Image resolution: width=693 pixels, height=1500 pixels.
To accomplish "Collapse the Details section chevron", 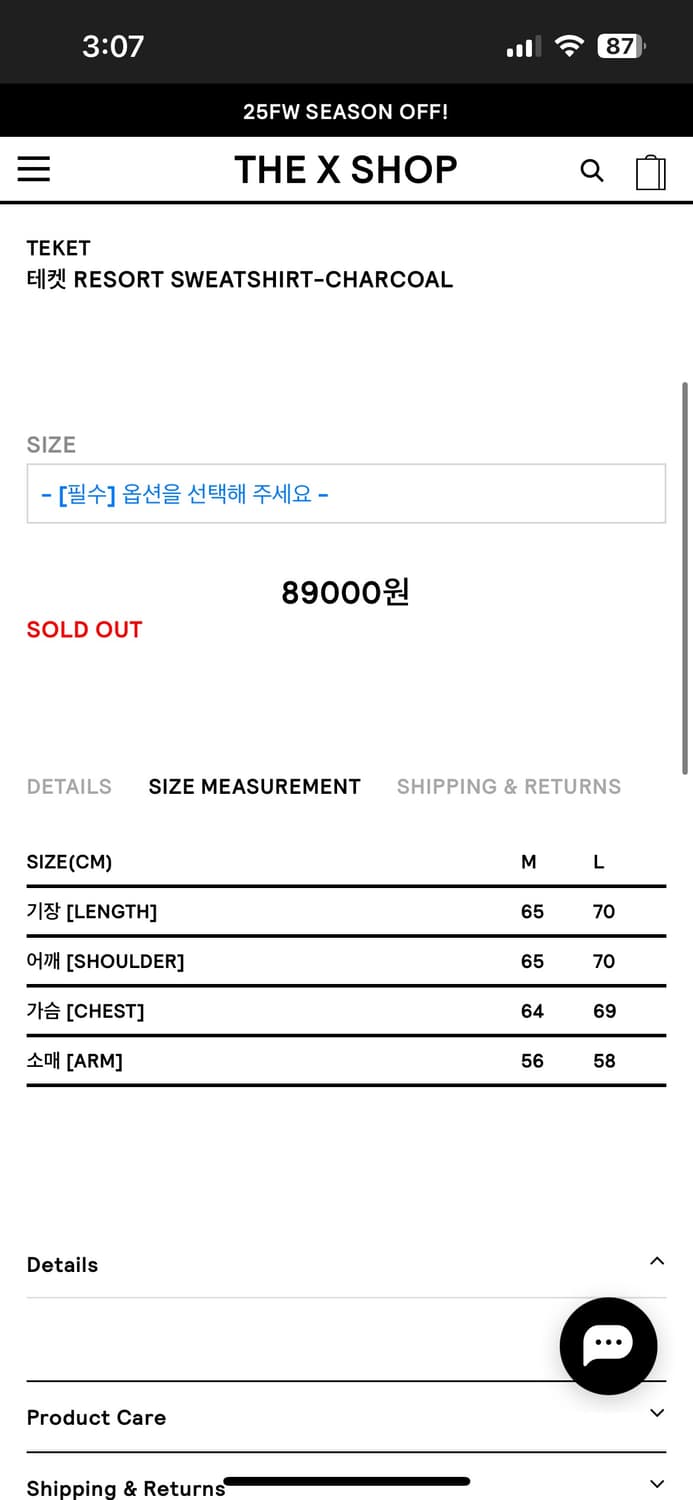I will pos(657,1261).
